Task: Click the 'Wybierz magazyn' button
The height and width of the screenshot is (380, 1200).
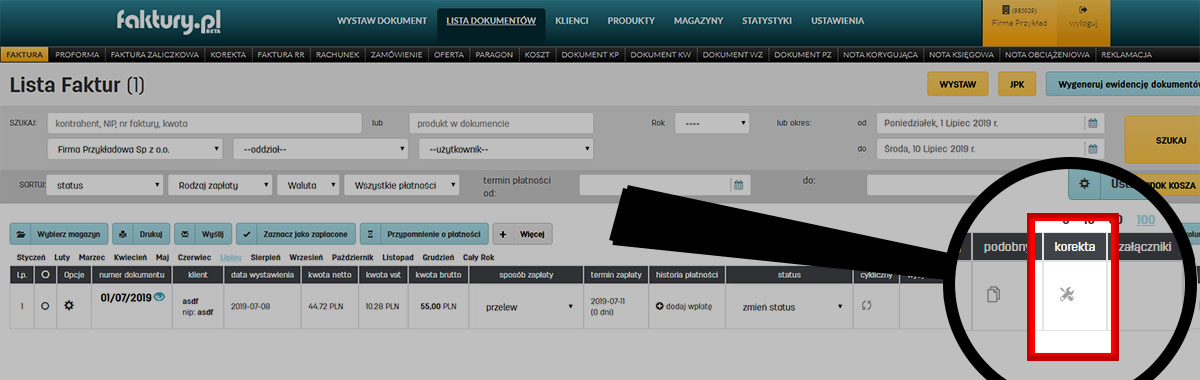Action: [59, 234]
